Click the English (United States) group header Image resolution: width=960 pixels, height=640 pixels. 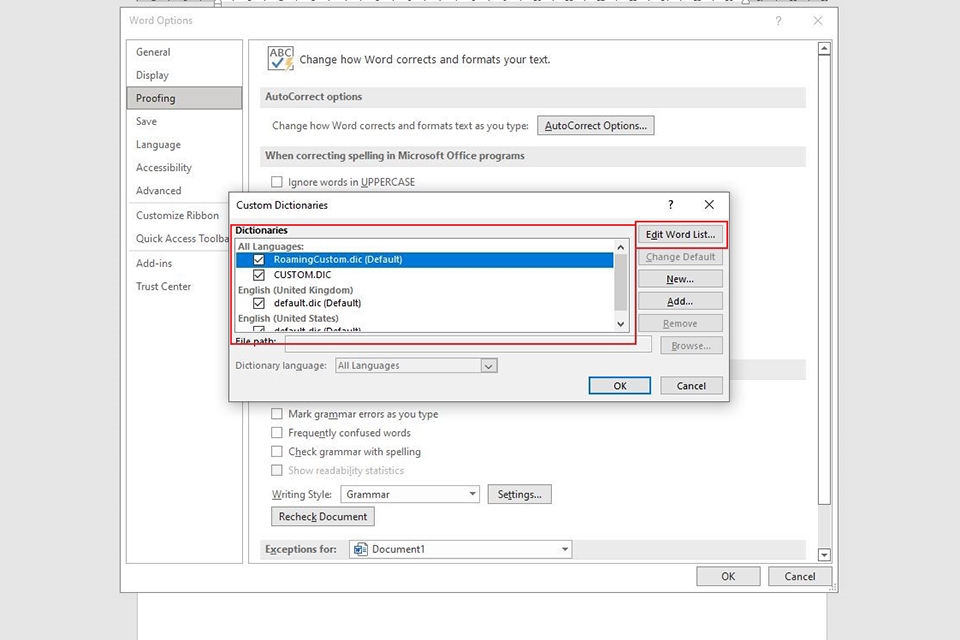click(x=288, y=318)
